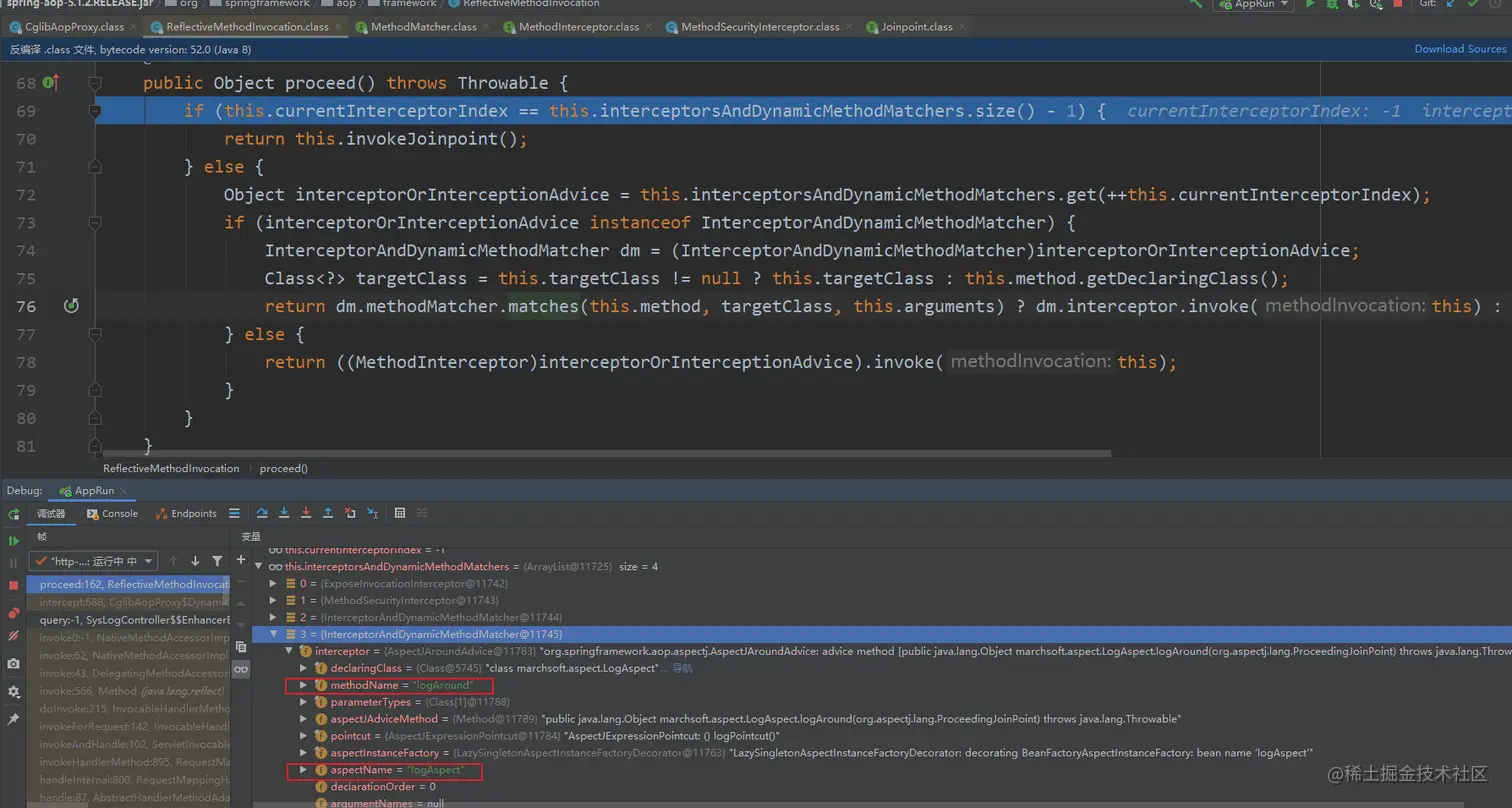Pin the debug tab
Viewport: 1512px width, 808px height.
pyautogui.click(x=14, y=719)
